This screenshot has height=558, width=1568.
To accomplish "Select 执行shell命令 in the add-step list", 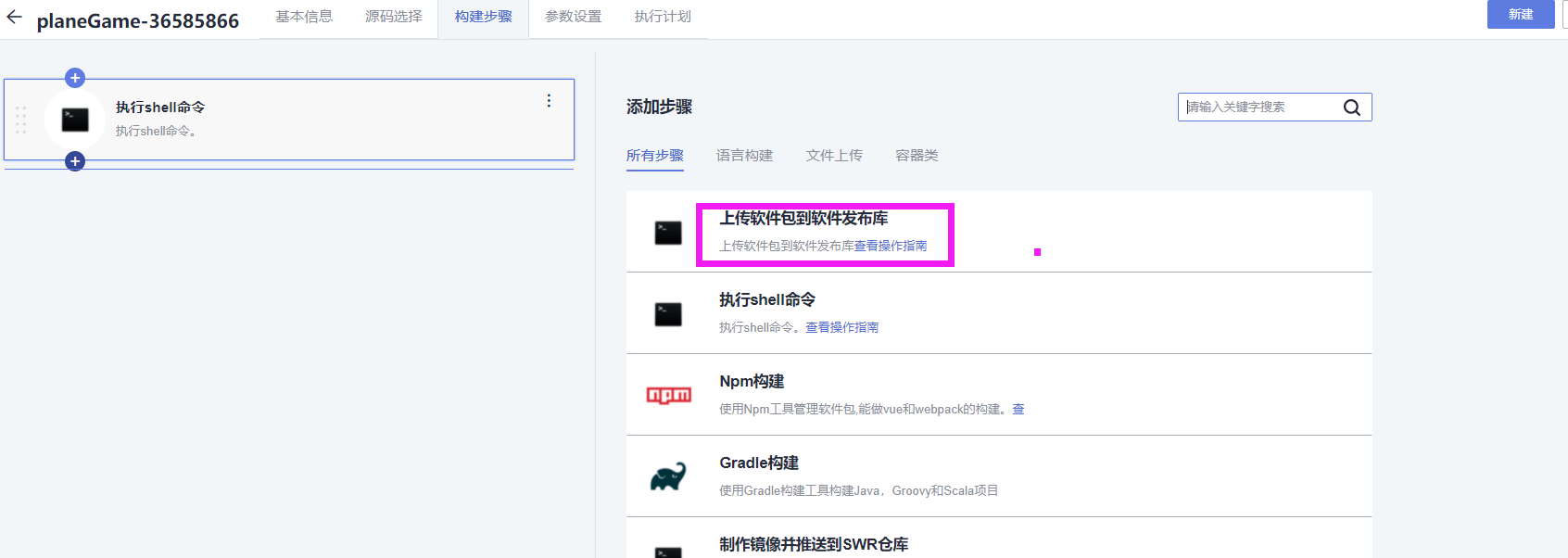I will pos(767,300).
